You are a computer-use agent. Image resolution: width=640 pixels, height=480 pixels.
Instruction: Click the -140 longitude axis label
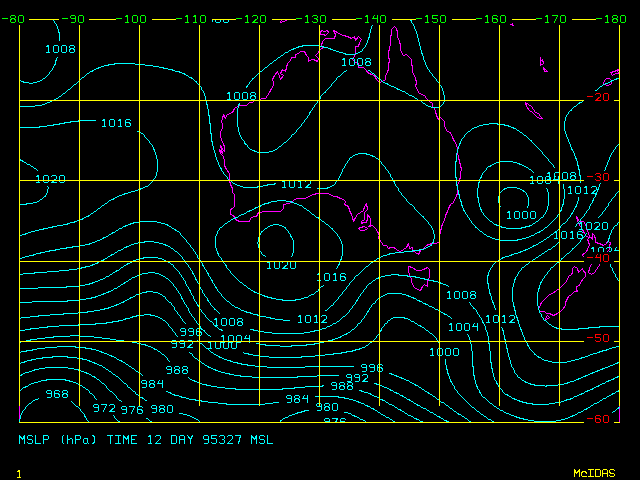click(x=374, y=19)
